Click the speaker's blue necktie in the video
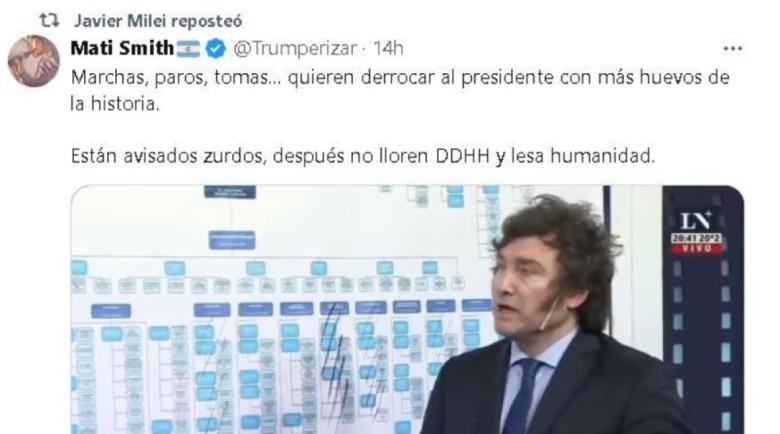The height and width of the screenshot is (434, 780). (522, 396)
